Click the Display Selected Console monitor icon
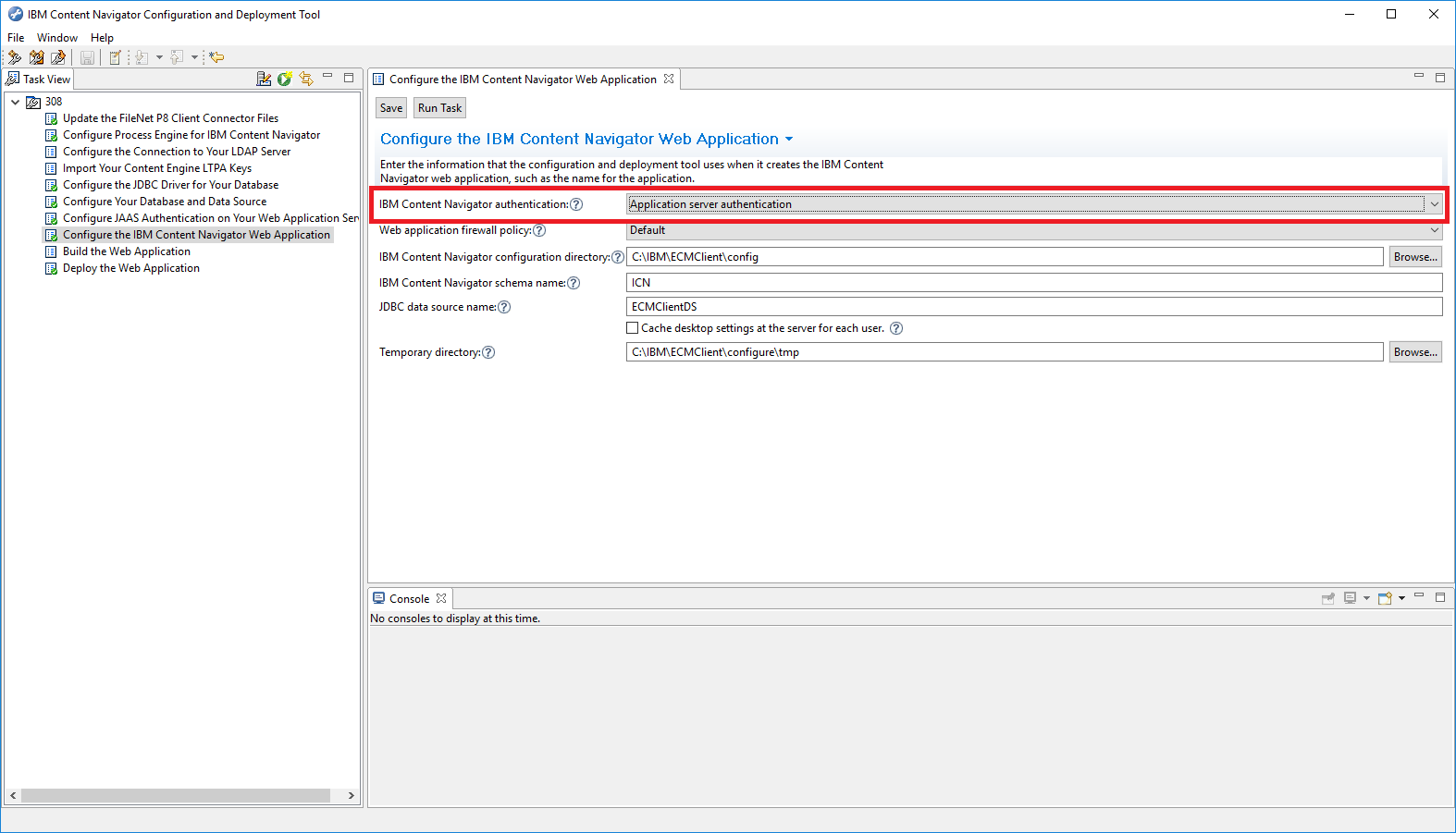1456x833 pixels. pos(1350,598)
